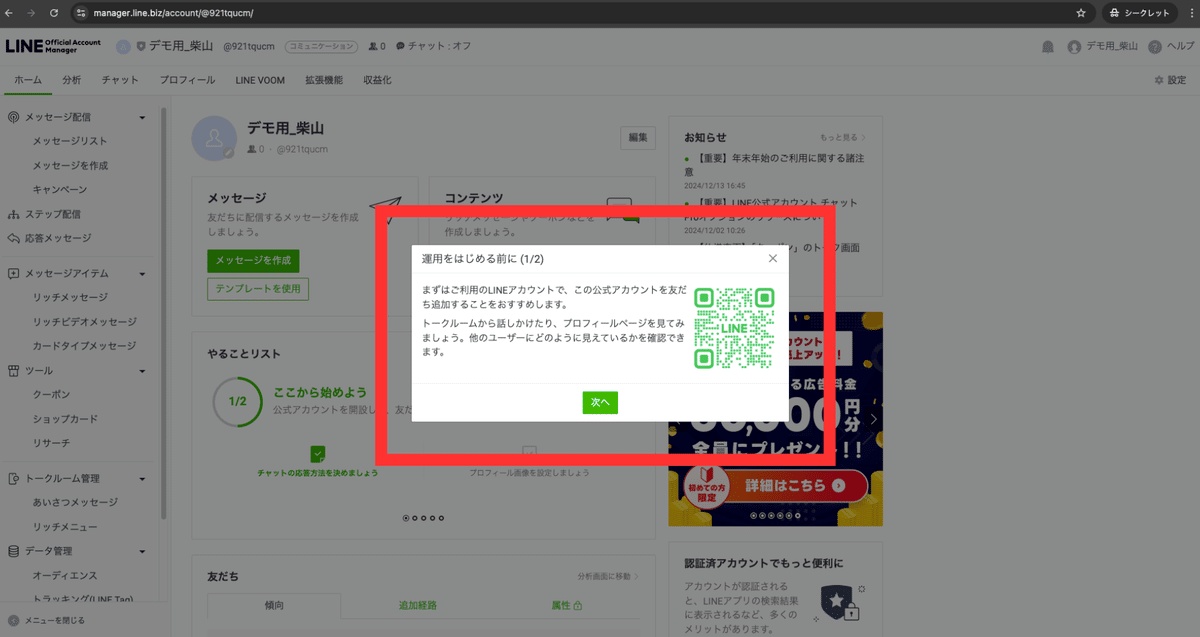Screen dimensions: 1200x637
Task: Click the green 次へ button
Action: coord(600,401)
